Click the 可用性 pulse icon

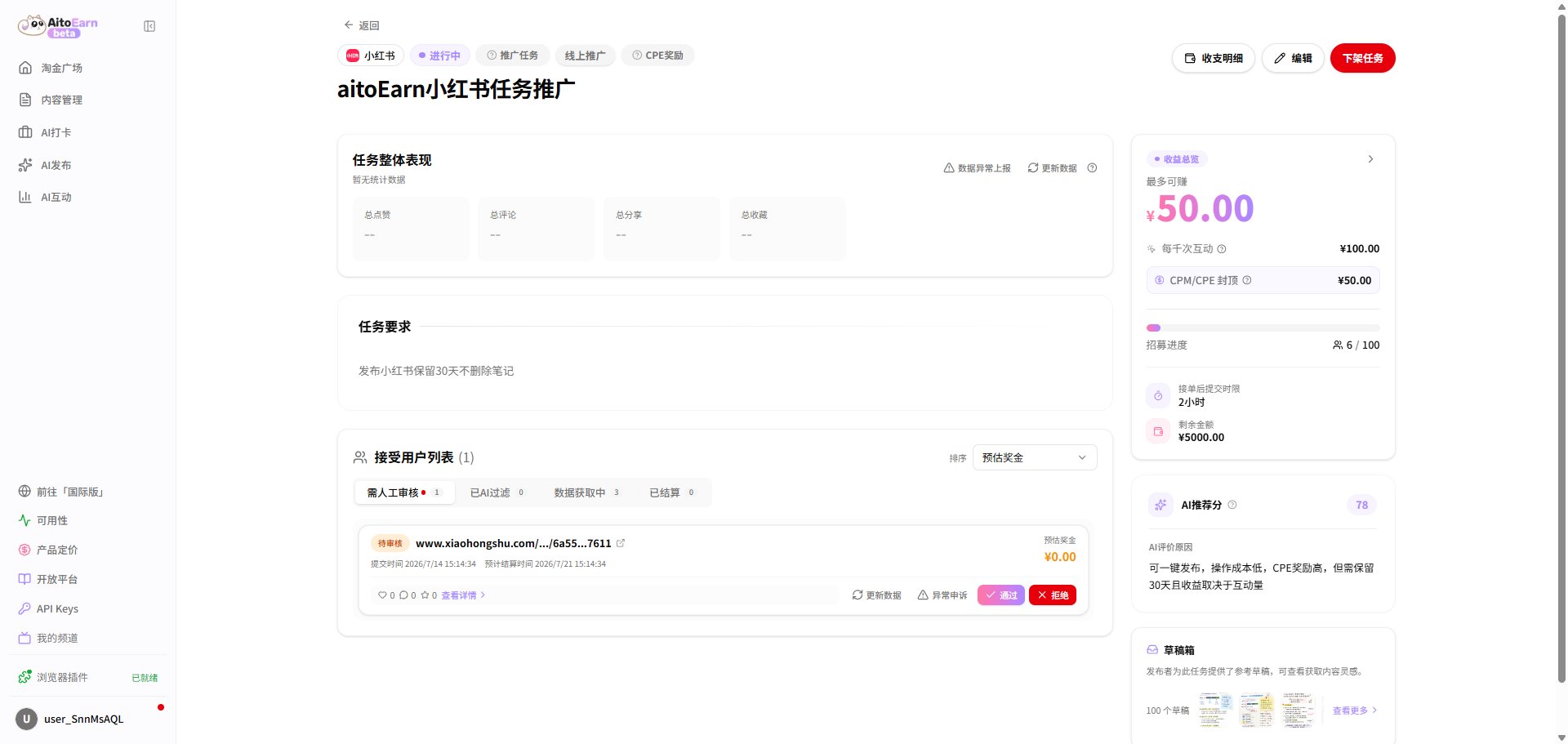[x=24, y=520]
